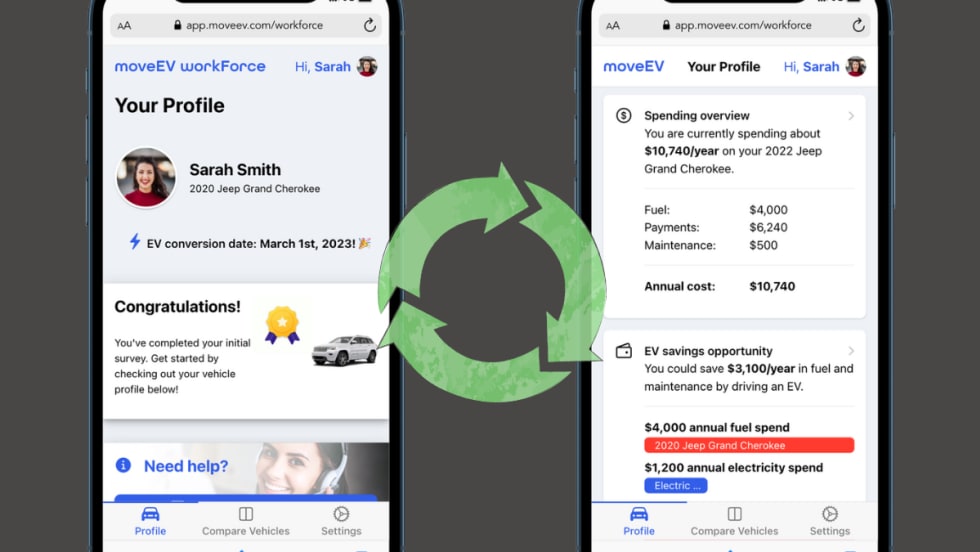Tap the reload icon in left phone address bar
980x552 pixels.
point(370,26)
